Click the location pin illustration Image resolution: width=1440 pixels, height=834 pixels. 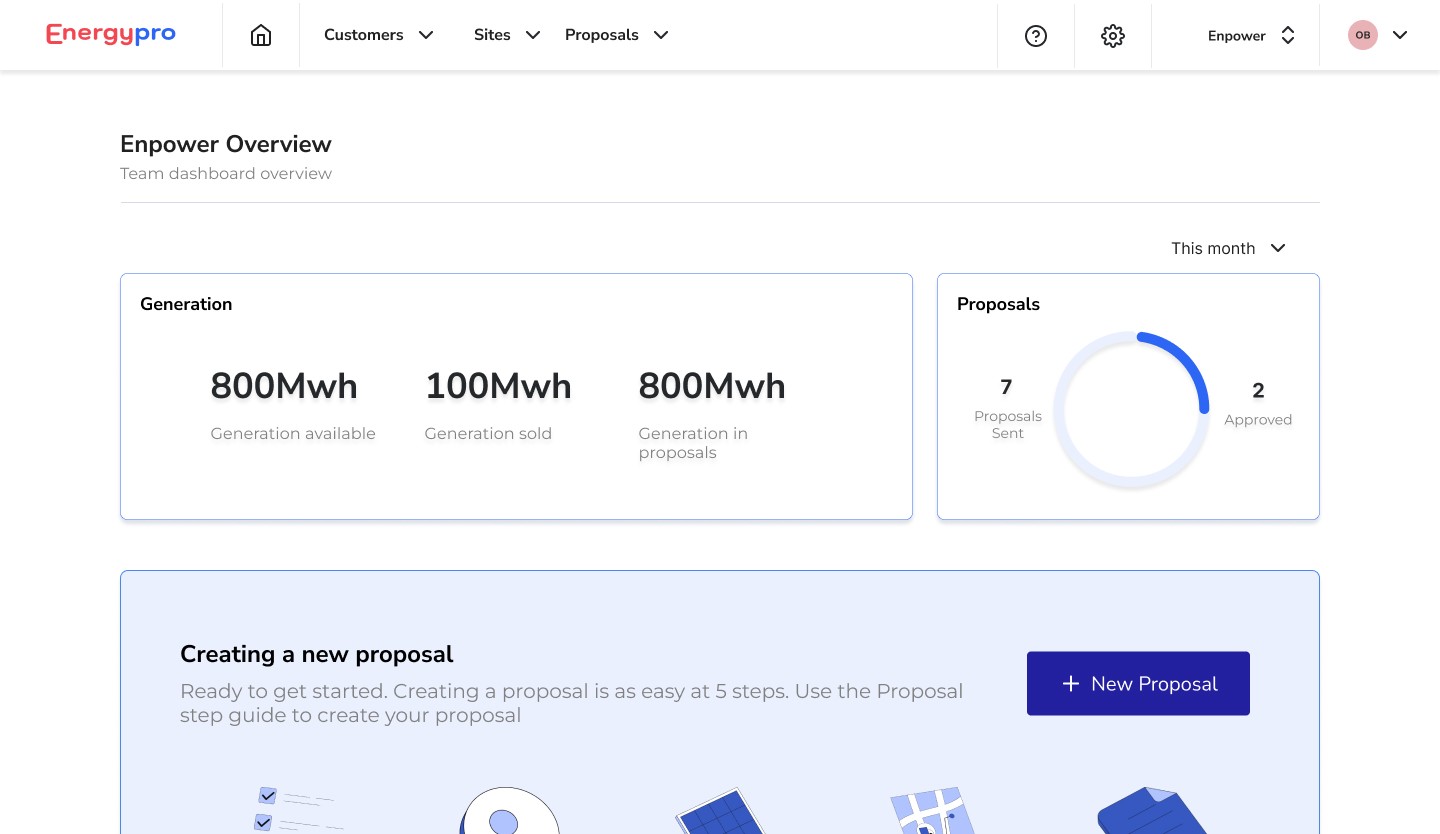tap(509, 811)
